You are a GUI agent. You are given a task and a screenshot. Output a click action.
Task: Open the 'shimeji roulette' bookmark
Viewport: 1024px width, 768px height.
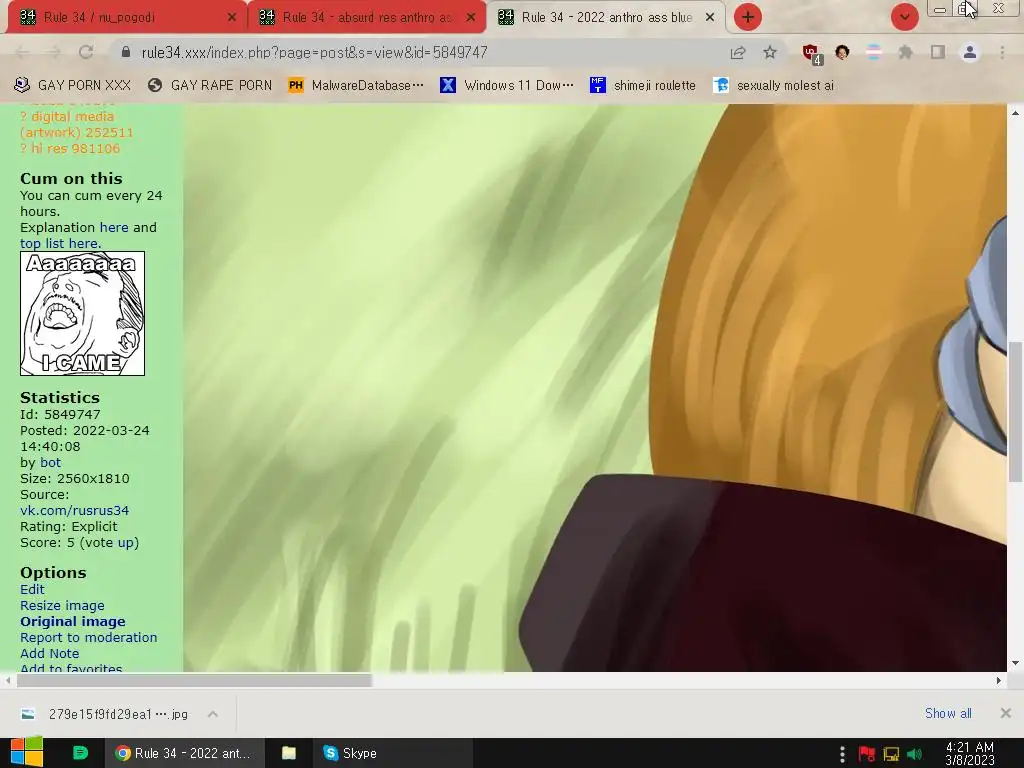(643, 86)
